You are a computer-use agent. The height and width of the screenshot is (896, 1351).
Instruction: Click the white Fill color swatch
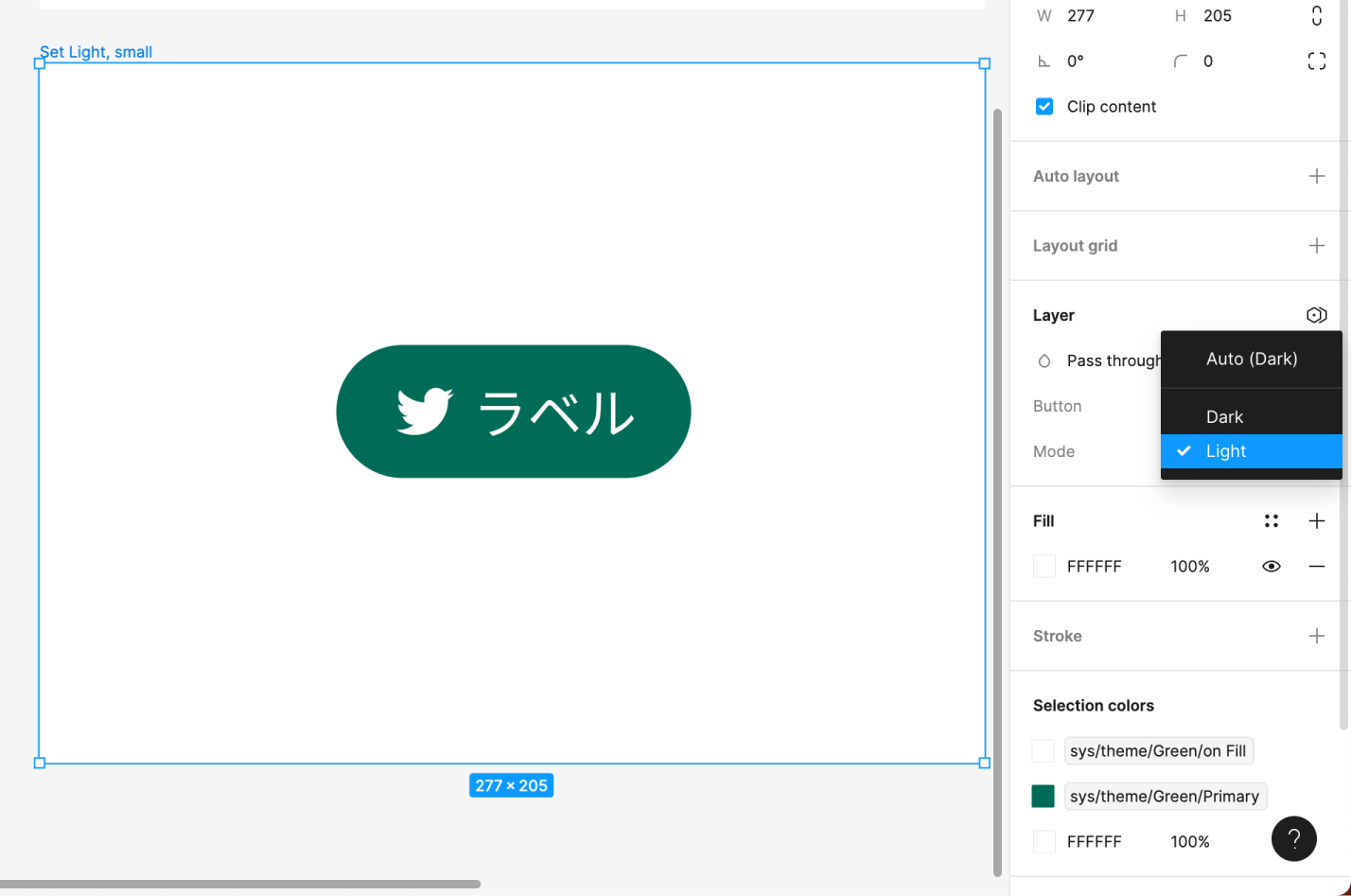1044,567
